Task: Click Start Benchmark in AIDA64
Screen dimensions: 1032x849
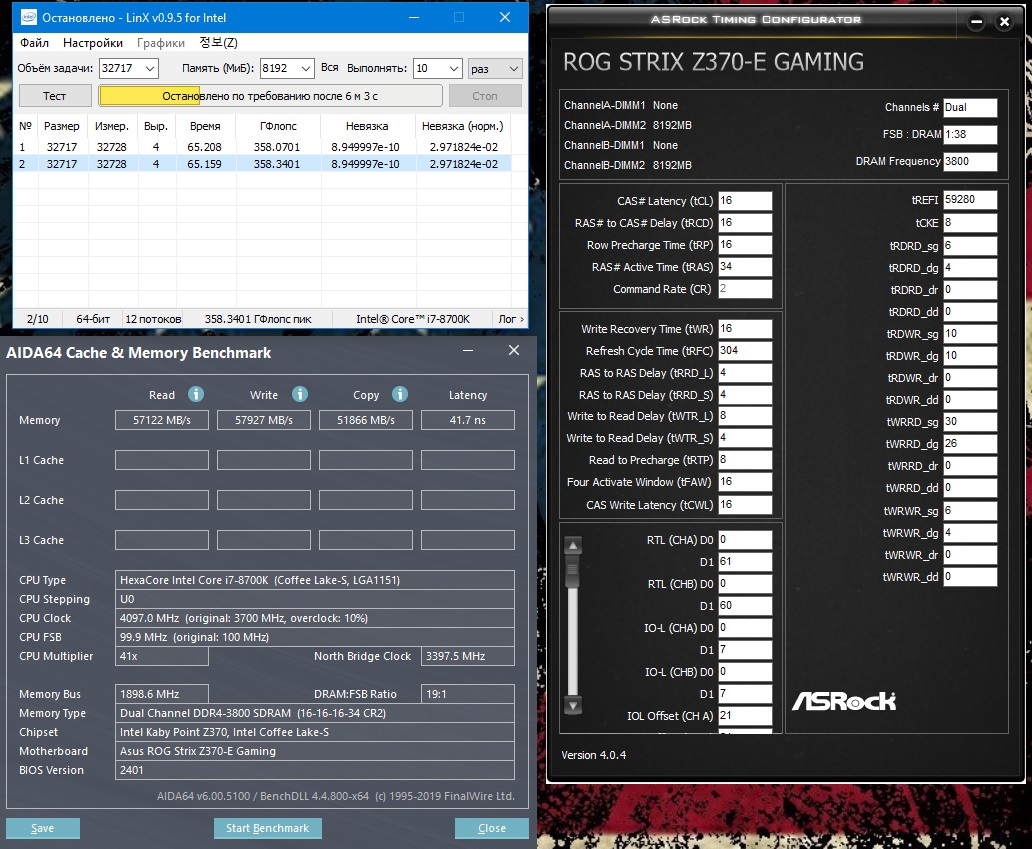Action: tap(267, 828)
